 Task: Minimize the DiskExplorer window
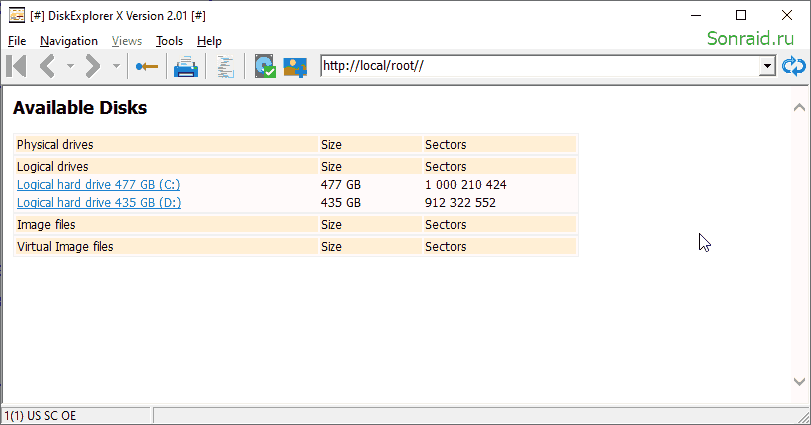pyautogui.click(x=696, y=16)
